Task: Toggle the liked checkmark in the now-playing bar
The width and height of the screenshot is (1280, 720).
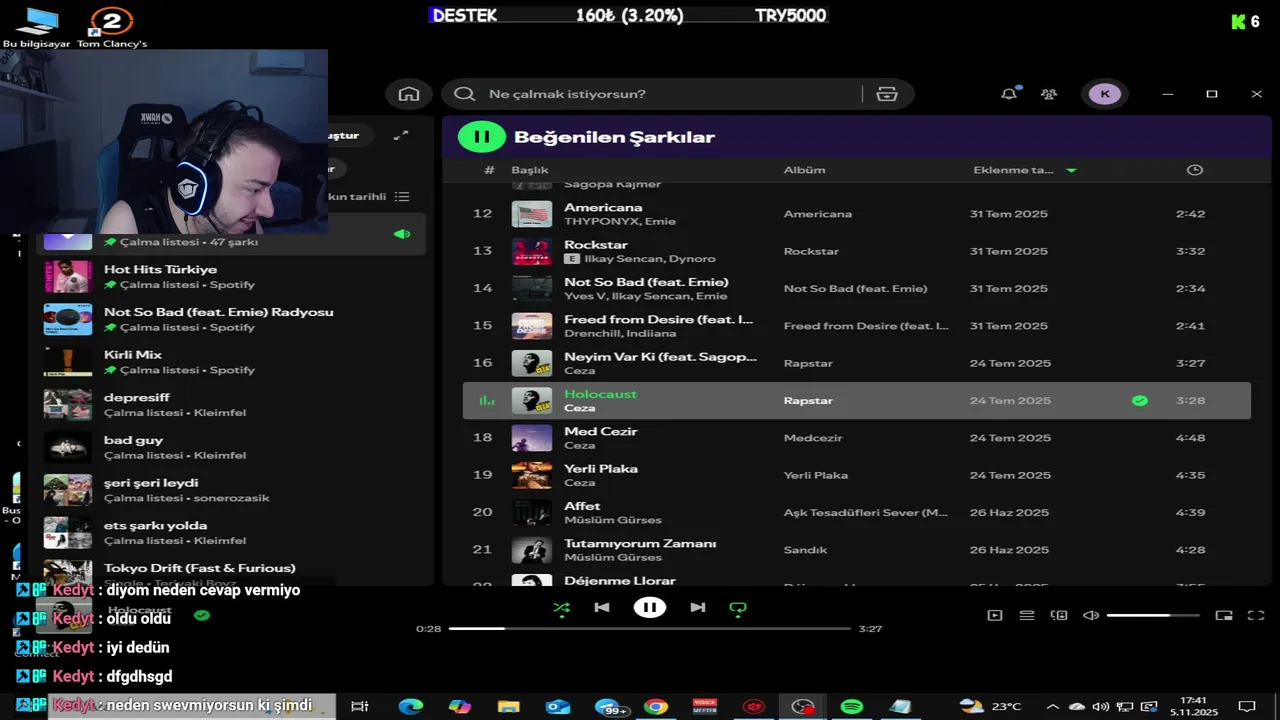Action: 202,615
